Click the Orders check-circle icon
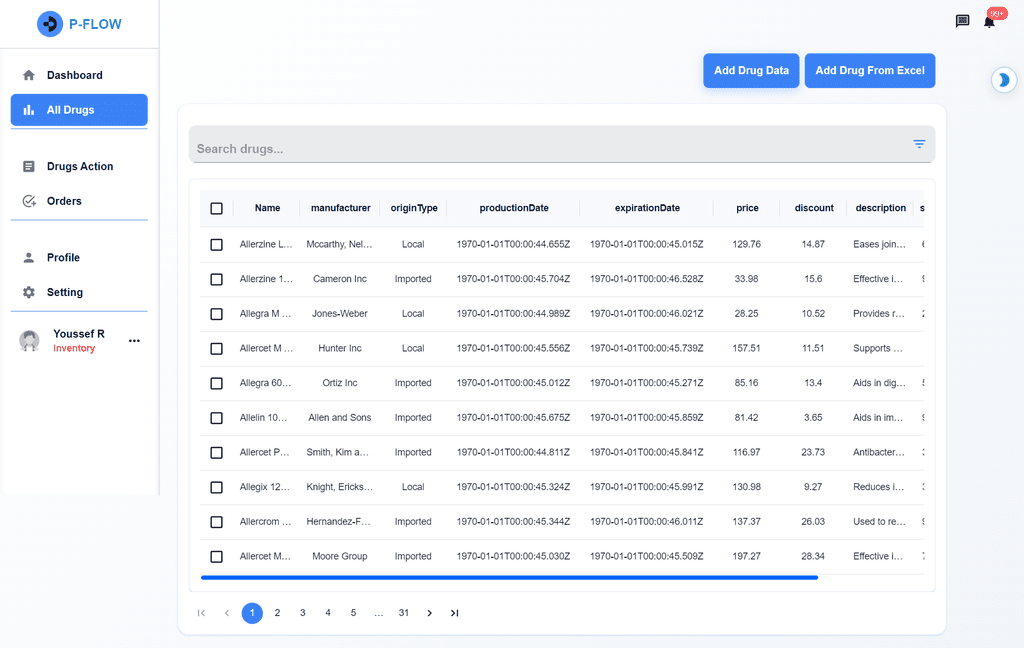Image resolution: width=1024 pixels, height=648 pixels. coord(29,201)
